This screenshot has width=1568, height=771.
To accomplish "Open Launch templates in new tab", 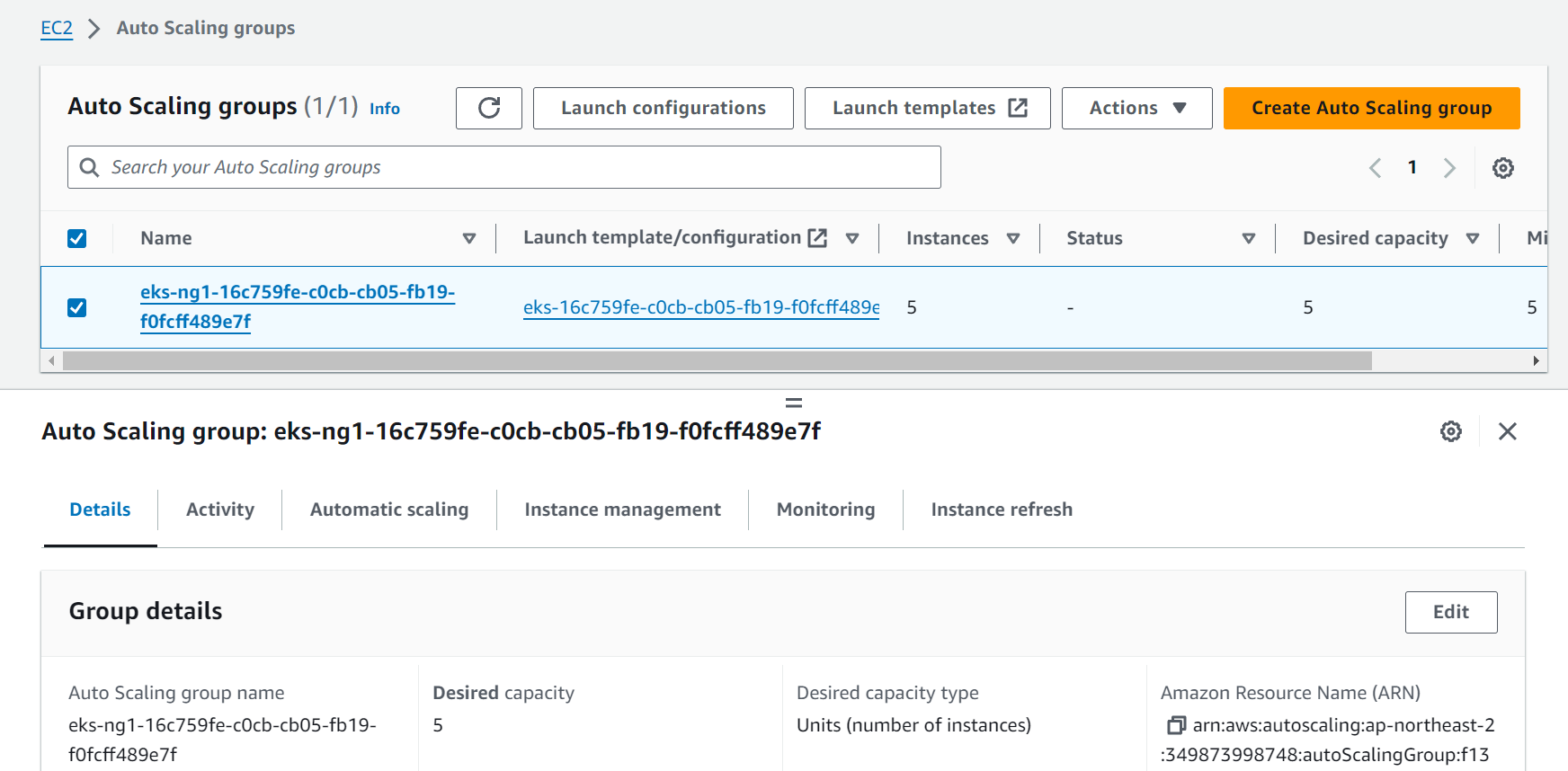I will [x=928, y=108].
